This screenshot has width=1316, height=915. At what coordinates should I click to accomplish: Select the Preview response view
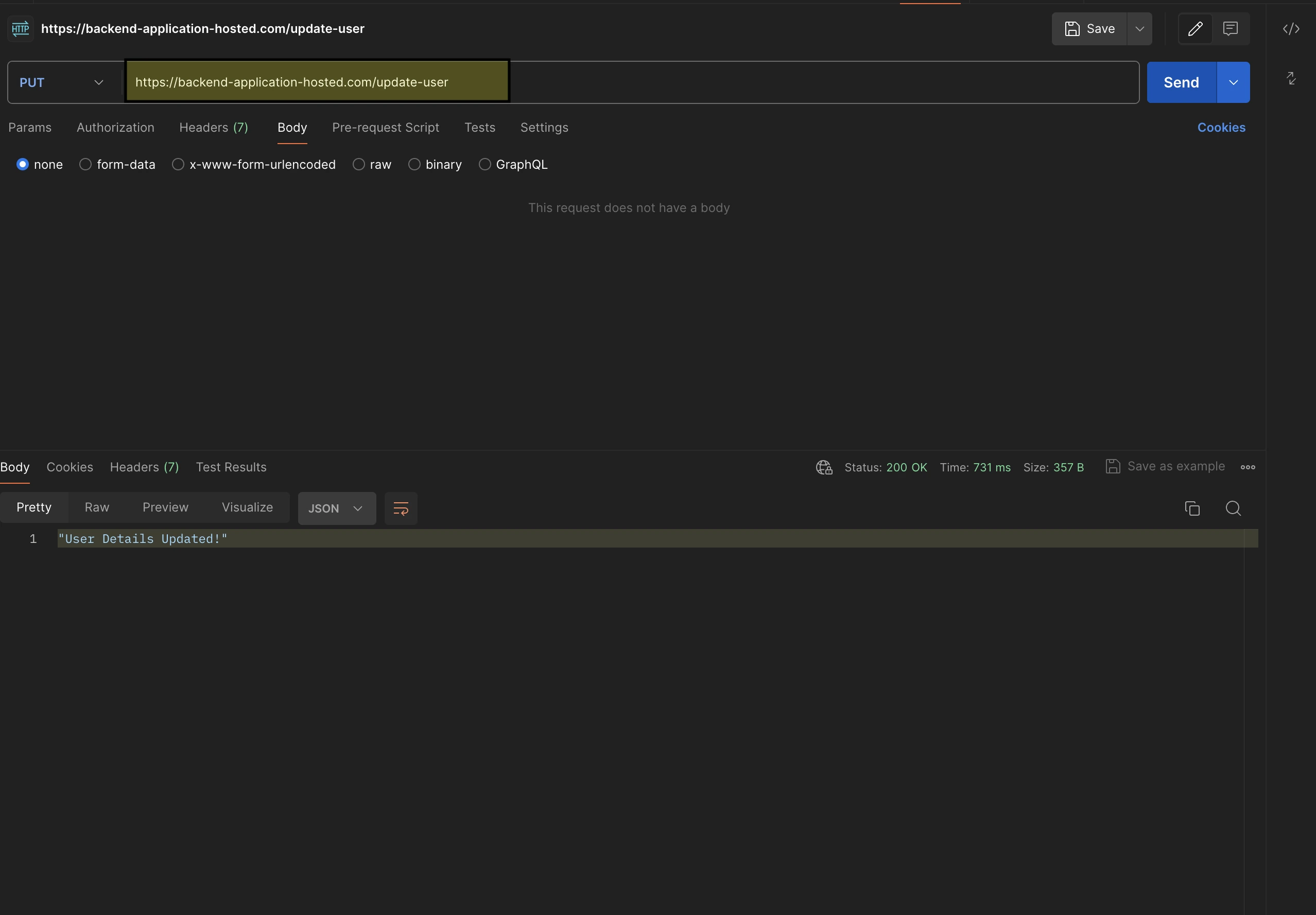(x=166, y=507)
